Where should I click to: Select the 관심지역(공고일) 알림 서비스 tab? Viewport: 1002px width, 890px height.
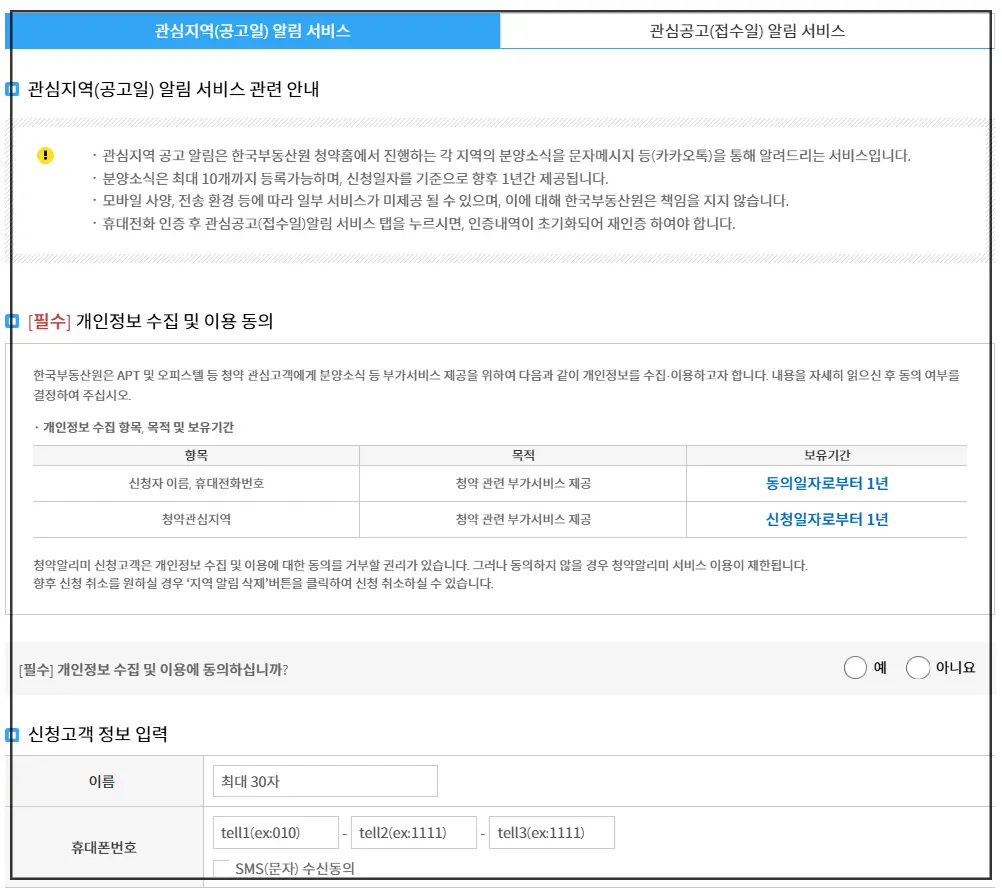pos(253,29)
